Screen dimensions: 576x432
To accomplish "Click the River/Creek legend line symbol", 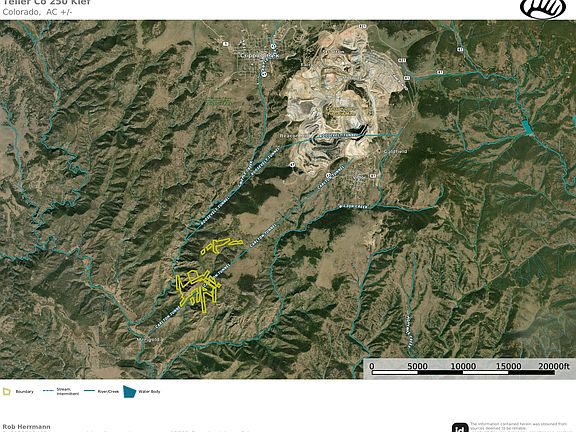I will [89, 391].
